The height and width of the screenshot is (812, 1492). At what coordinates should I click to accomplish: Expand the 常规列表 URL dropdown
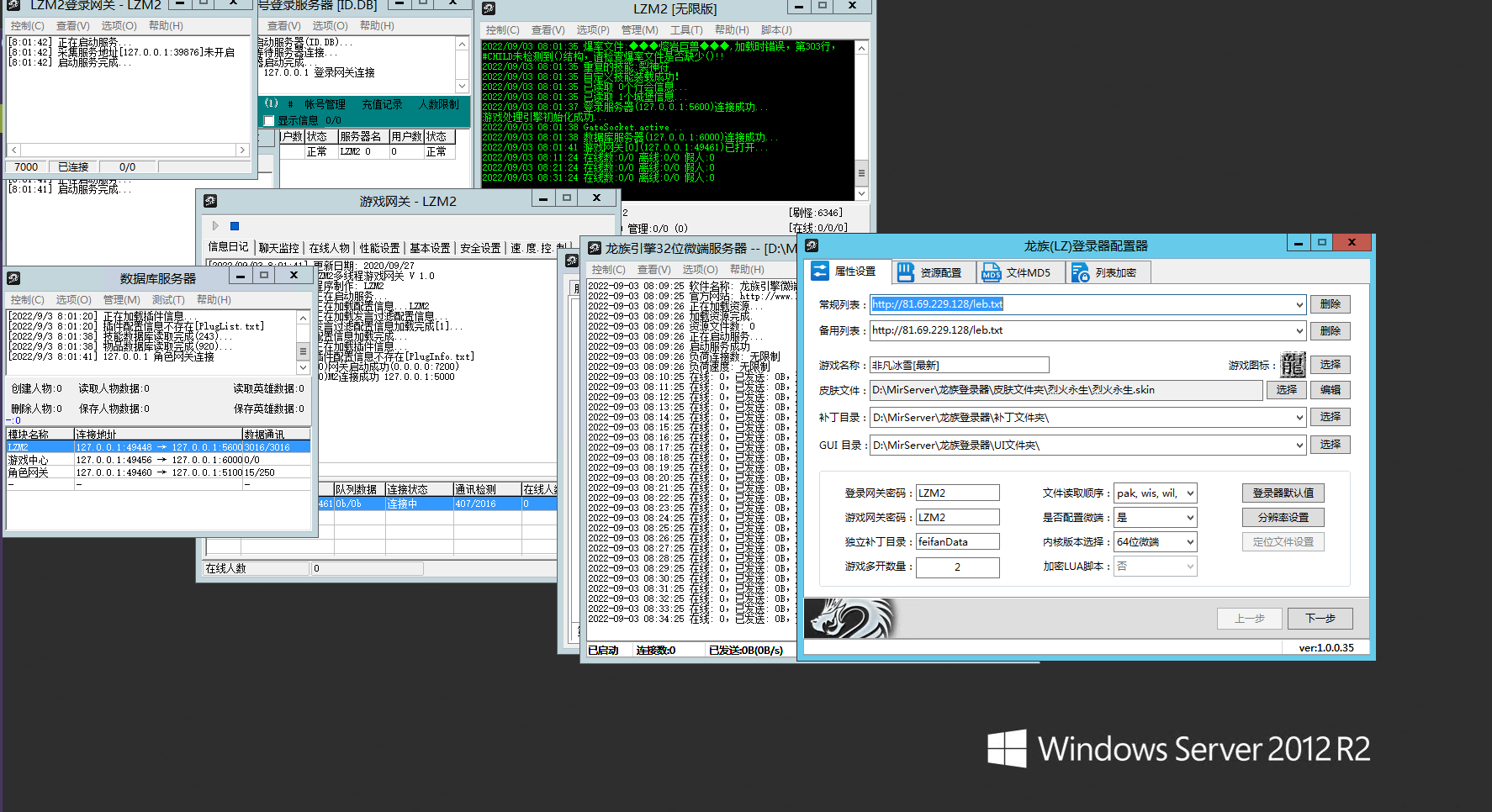1299,304
